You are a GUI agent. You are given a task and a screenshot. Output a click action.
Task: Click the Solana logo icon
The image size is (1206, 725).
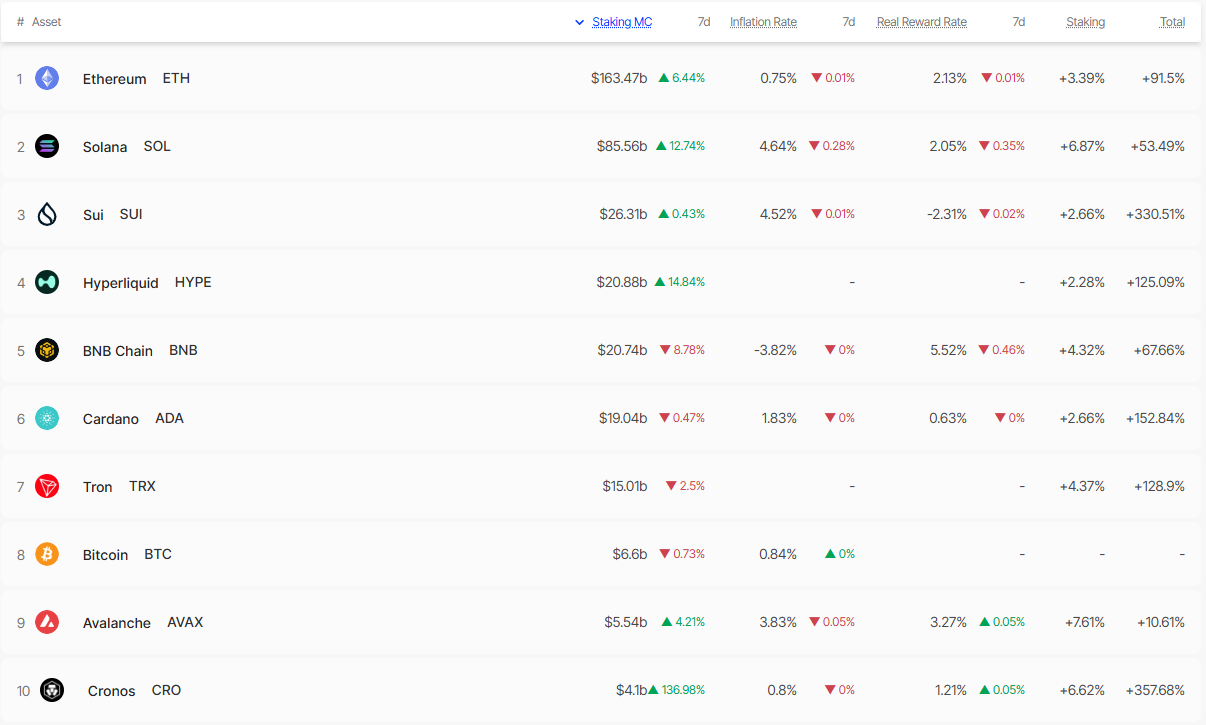click(x=47, y=146)
